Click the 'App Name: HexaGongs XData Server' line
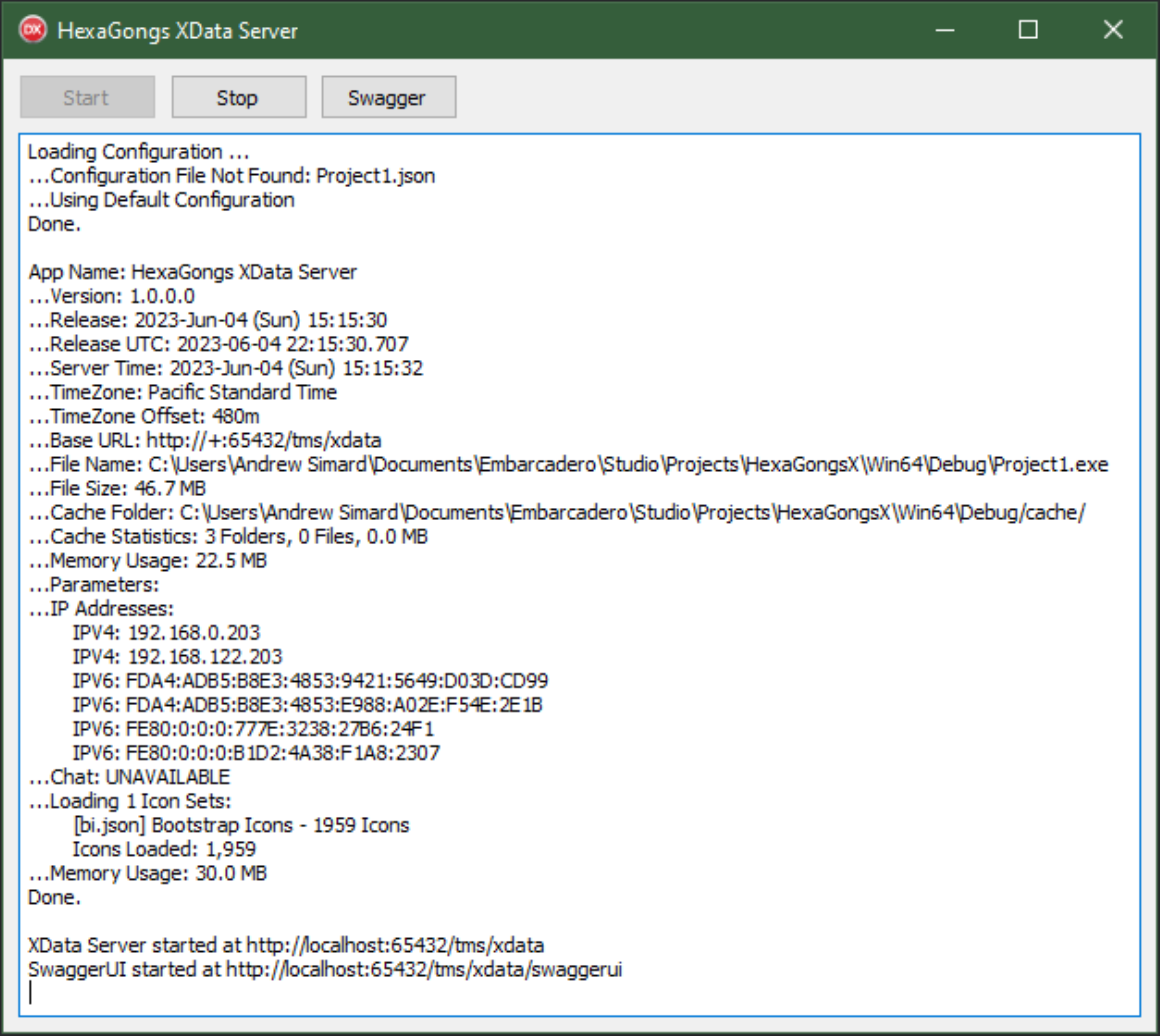Screen dimensions: 1160x1036 (x=192, y=272)
